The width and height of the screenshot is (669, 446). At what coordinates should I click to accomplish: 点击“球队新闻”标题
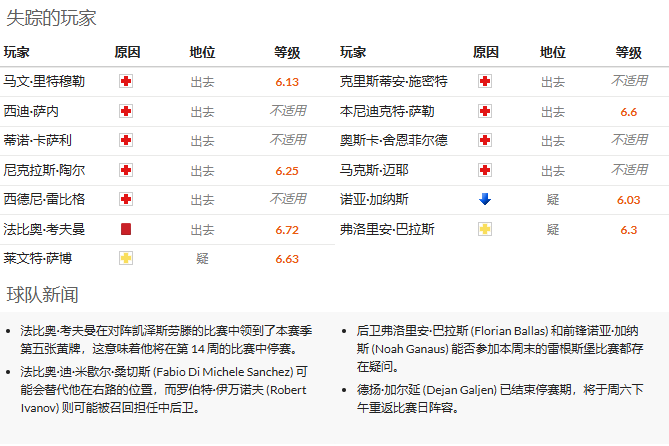(42, 294)
